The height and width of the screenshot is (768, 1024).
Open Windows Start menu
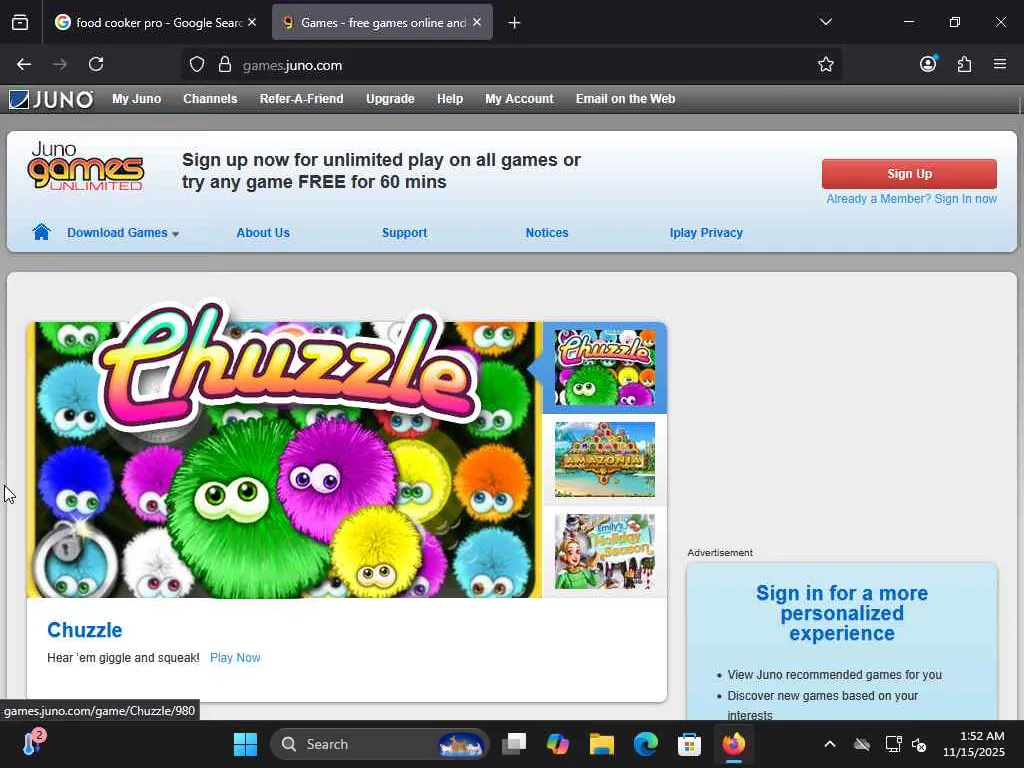coord(246,744)
